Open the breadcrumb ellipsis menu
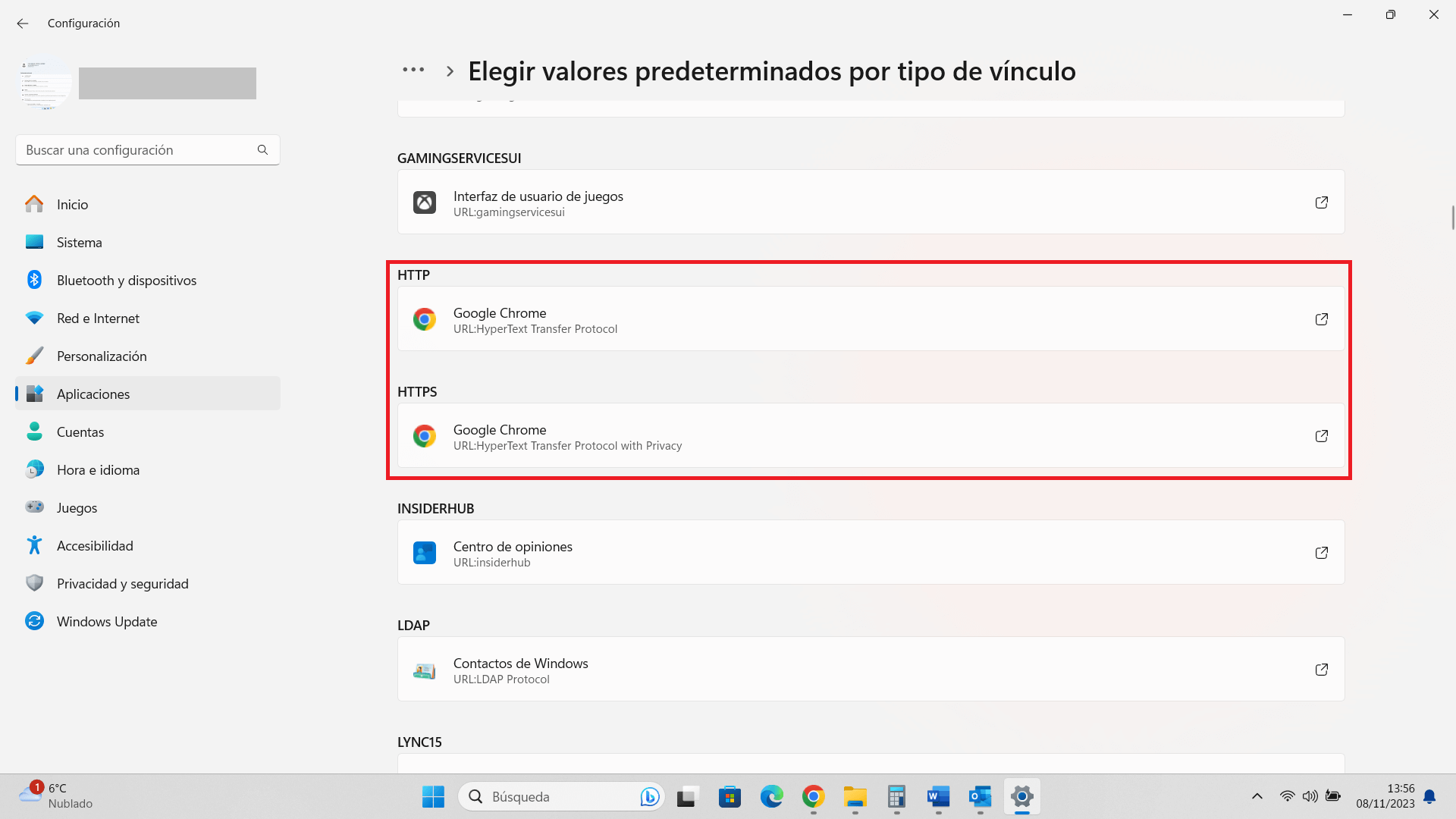 [x=413, y=70]
